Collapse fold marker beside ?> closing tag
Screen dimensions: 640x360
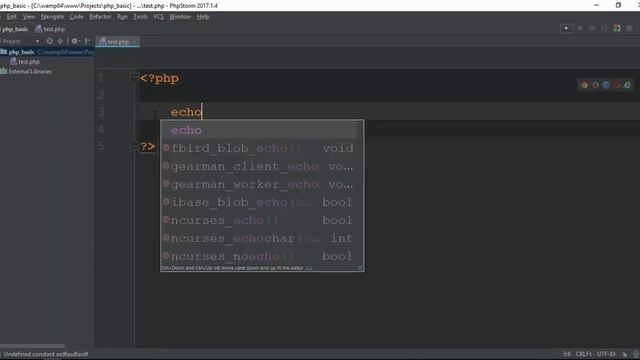coord(134,146)
